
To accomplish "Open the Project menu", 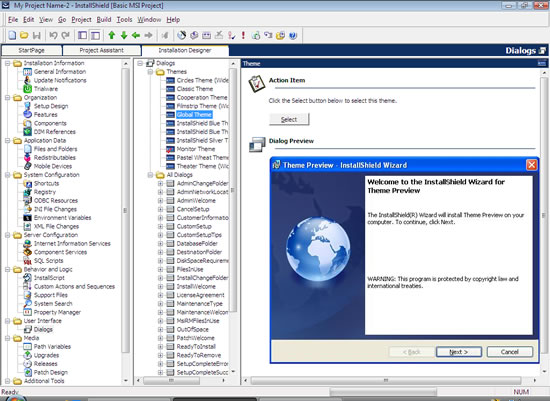I will 81,20.
